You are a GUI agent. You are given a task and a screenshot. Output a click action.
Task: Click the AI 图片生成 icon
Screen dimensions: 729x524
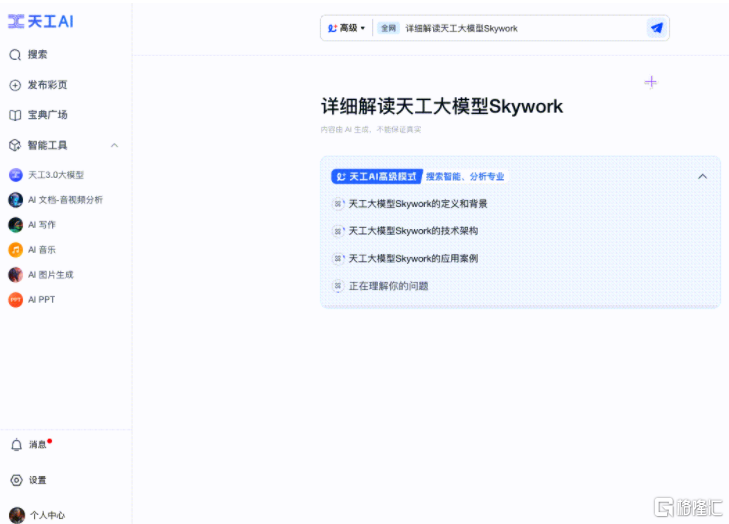click(15, 275)
